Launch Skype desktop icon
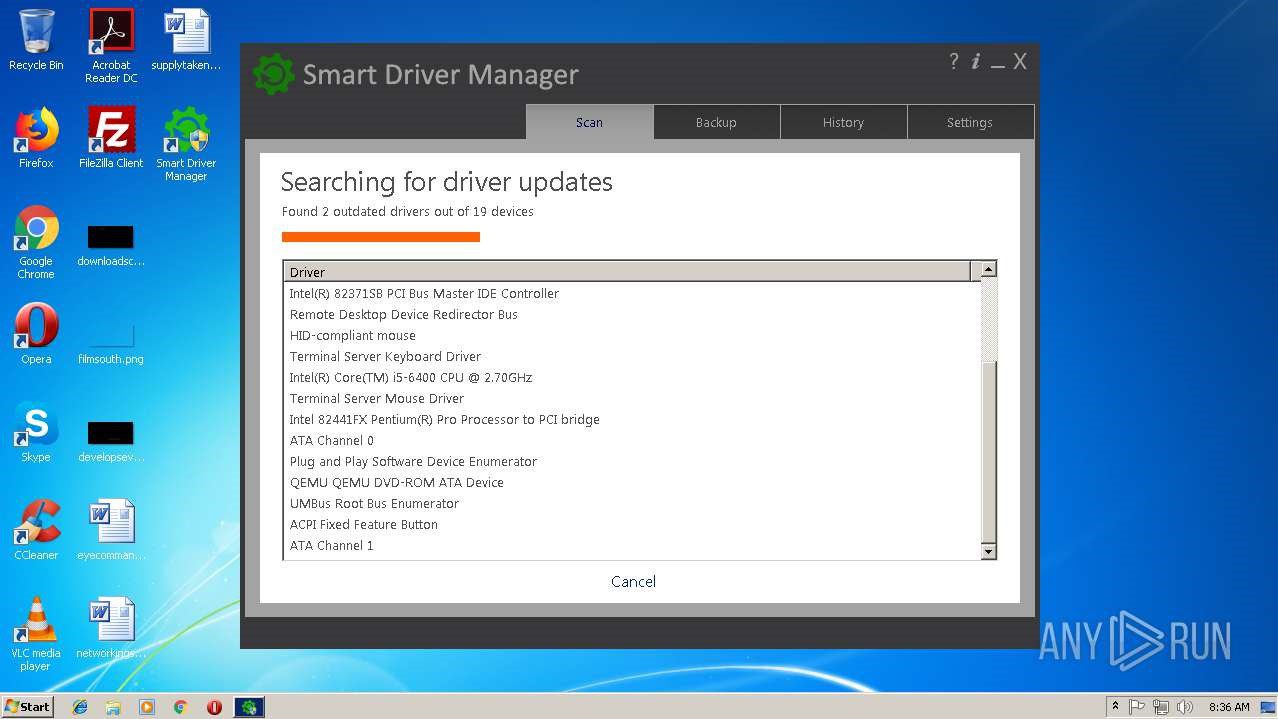 click(x=36, y=432)
